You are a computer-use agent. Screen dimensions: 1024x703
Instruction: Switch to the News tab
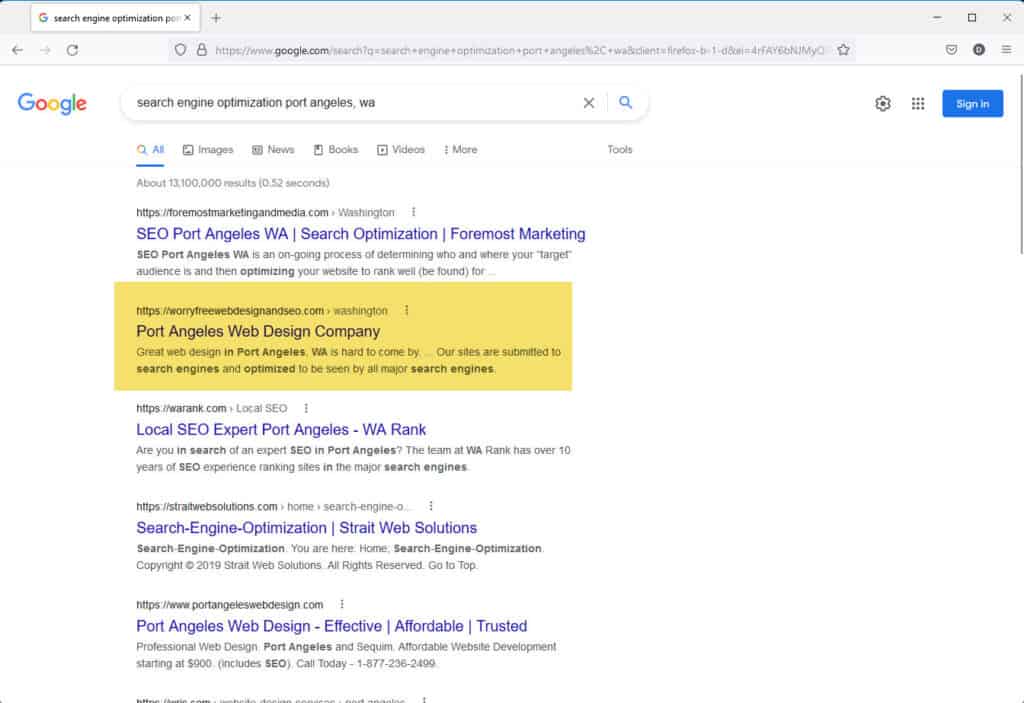(273, 150)
